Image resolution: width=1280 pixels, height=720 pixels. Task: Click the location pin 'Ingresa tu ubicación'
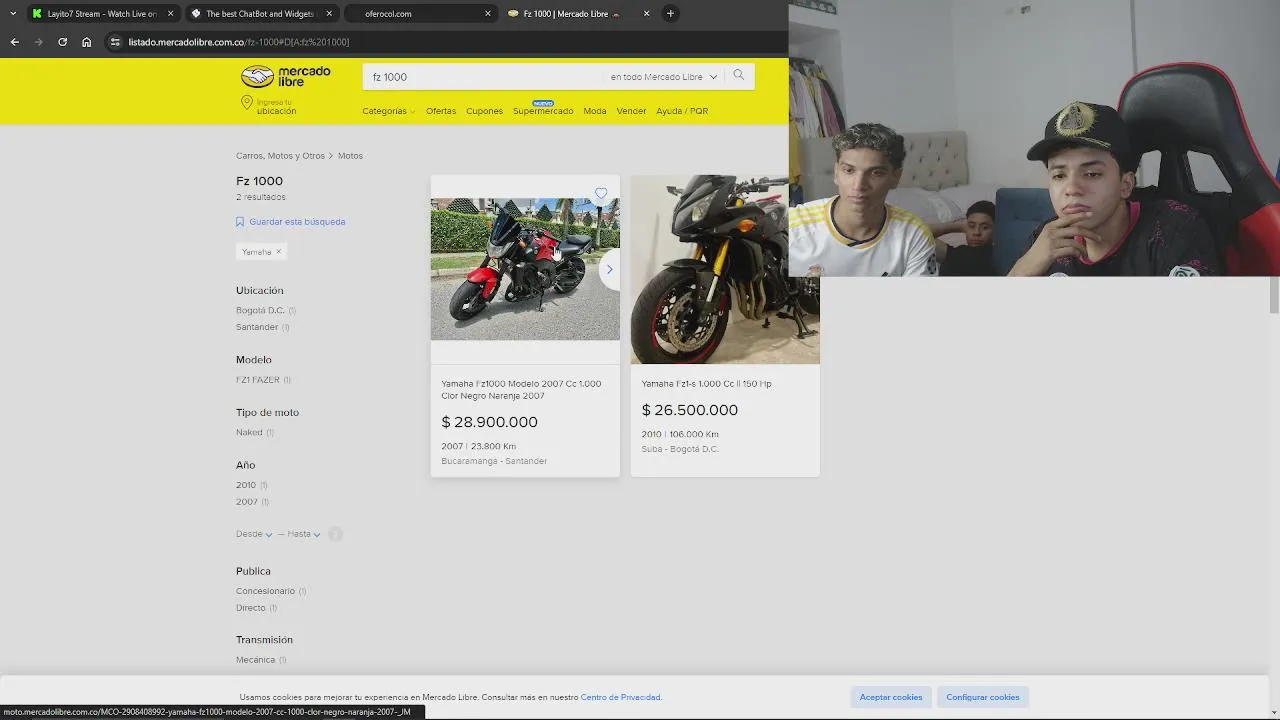(x=268, y=106)
